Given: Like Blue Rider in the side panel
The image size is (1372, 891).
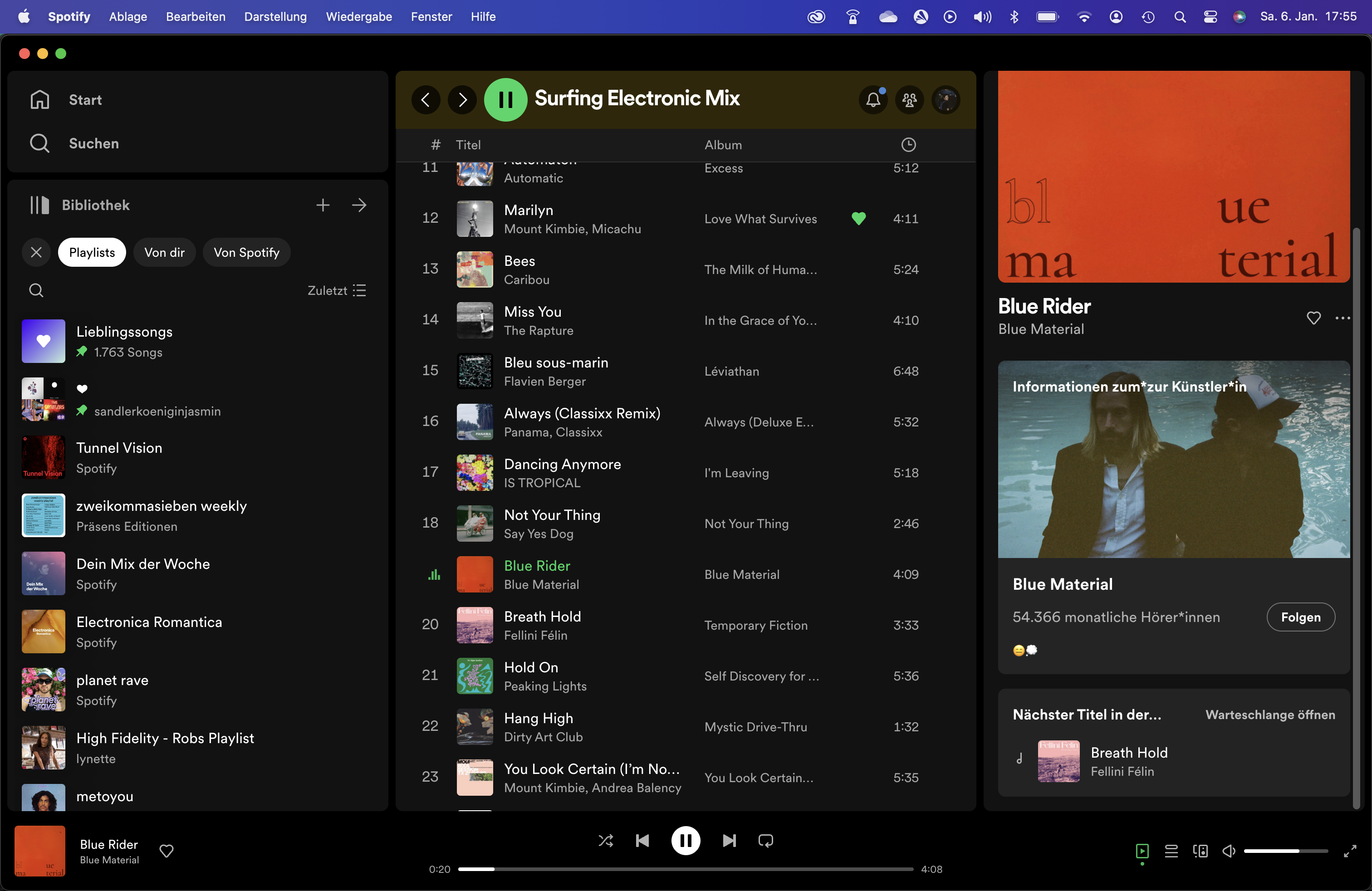Looking at the screenshot, I should click(x=1314, y=318).
